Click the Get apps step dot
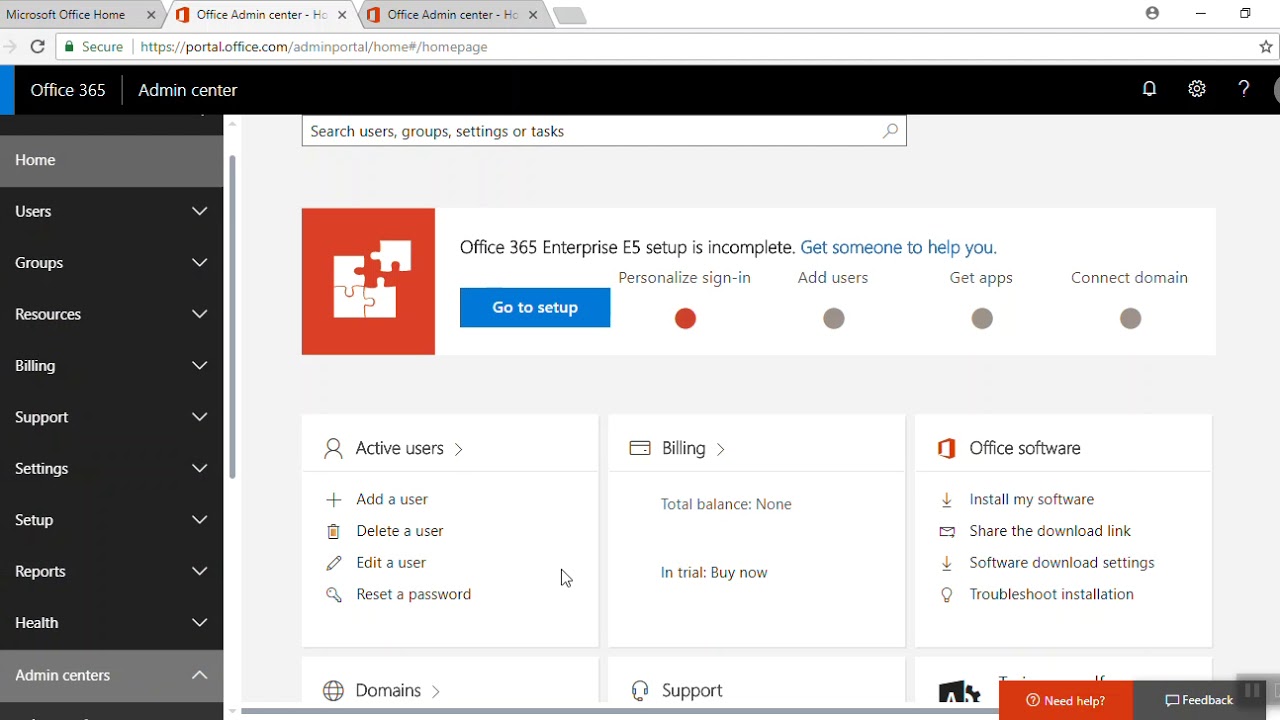The height and width of the screenshot is (720, 1280). coord(982,318)
